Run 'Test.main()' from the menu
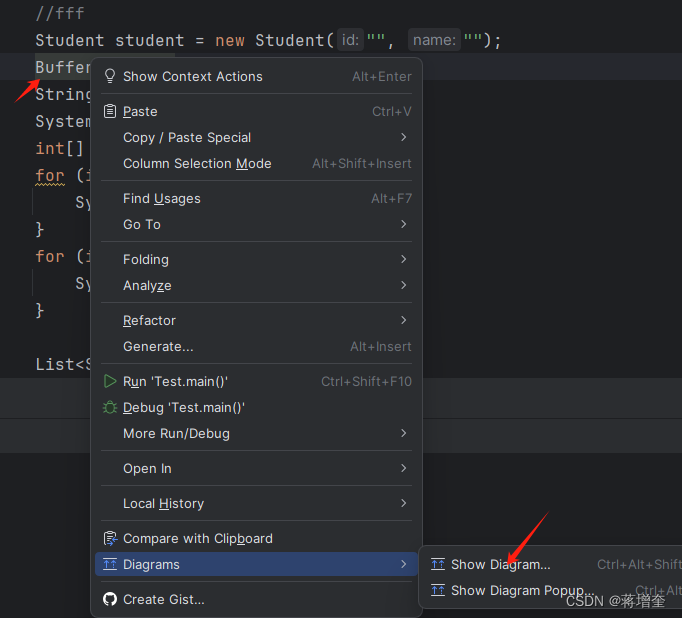The height and width of the screenshot is (618, 682). point(257,381)
